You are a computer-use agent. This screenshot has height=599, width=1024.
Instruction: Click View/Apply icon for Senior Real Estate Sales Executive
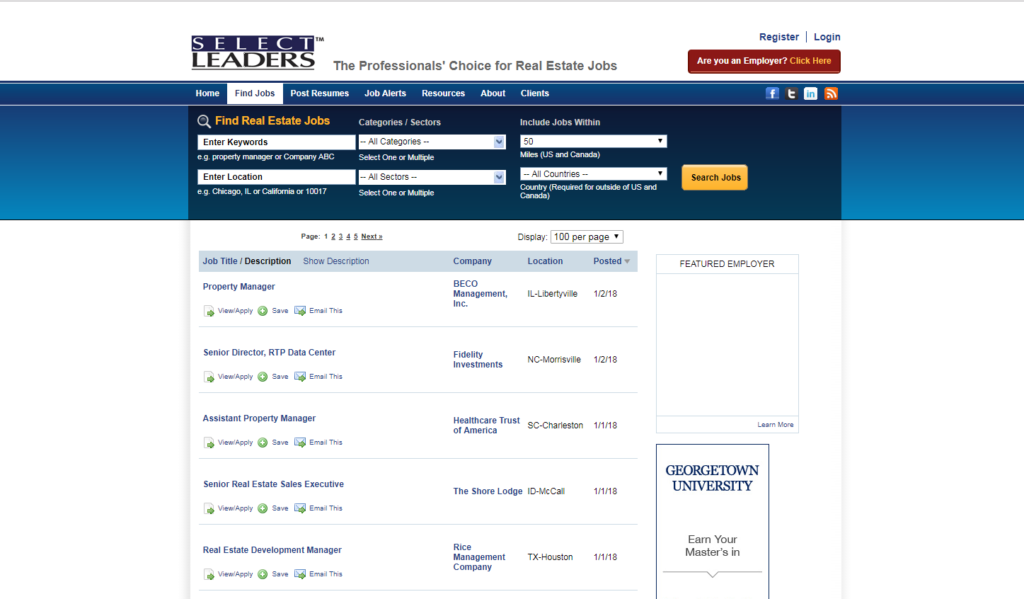(209, 509)
